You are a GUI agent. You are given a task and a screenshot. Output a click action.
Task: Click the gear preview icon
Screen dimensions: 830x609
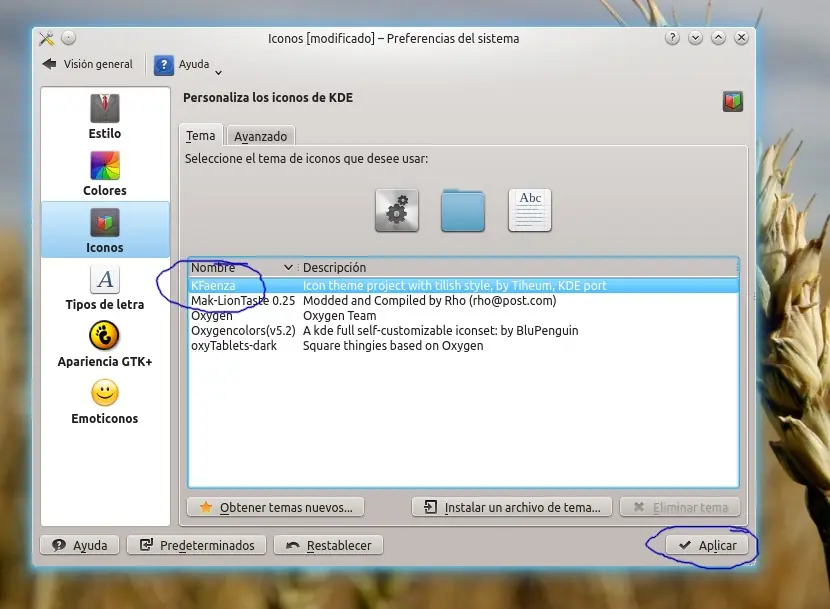(x=397, y=211)
